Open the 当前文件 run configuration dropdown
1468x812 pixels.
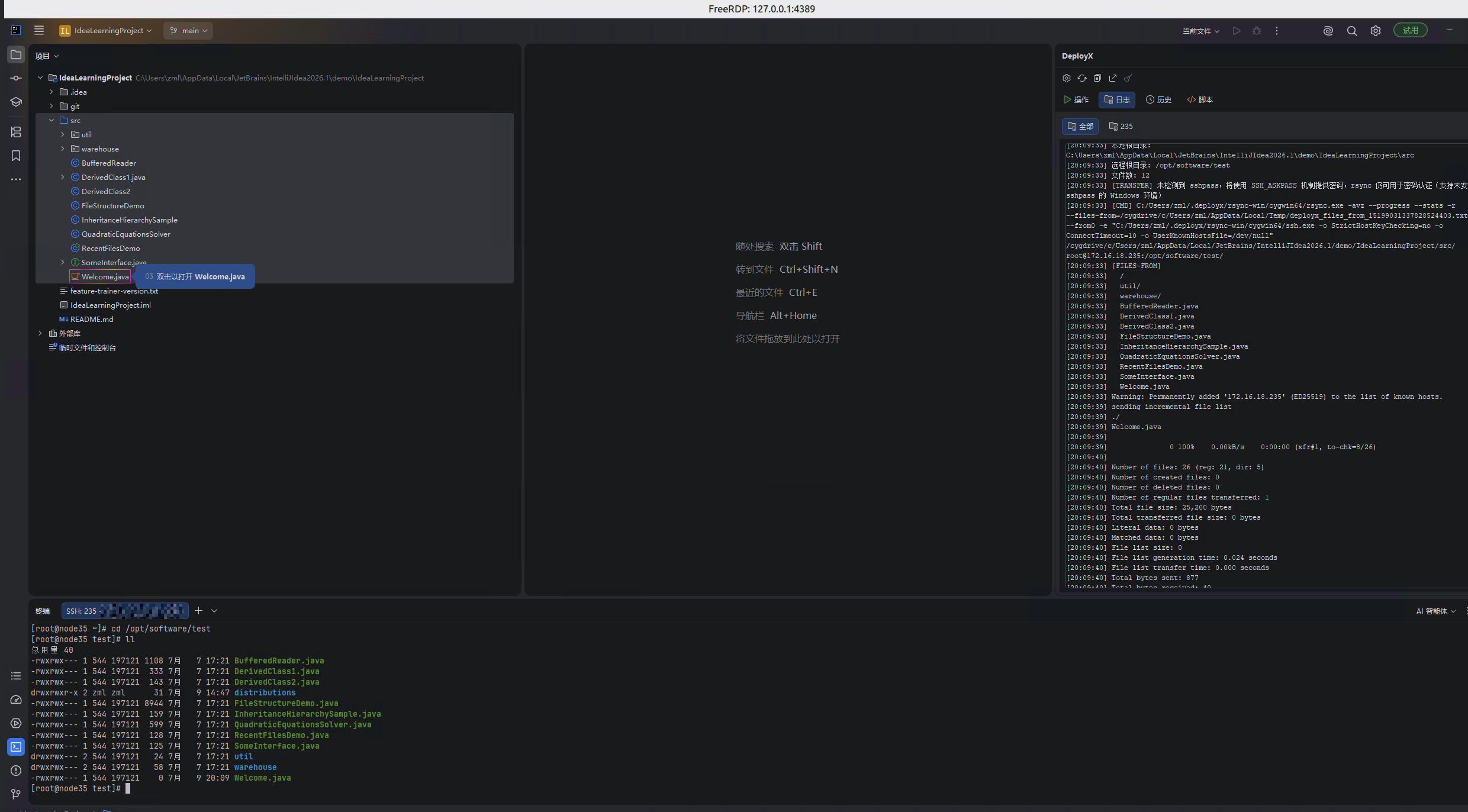pos(1200,31)
